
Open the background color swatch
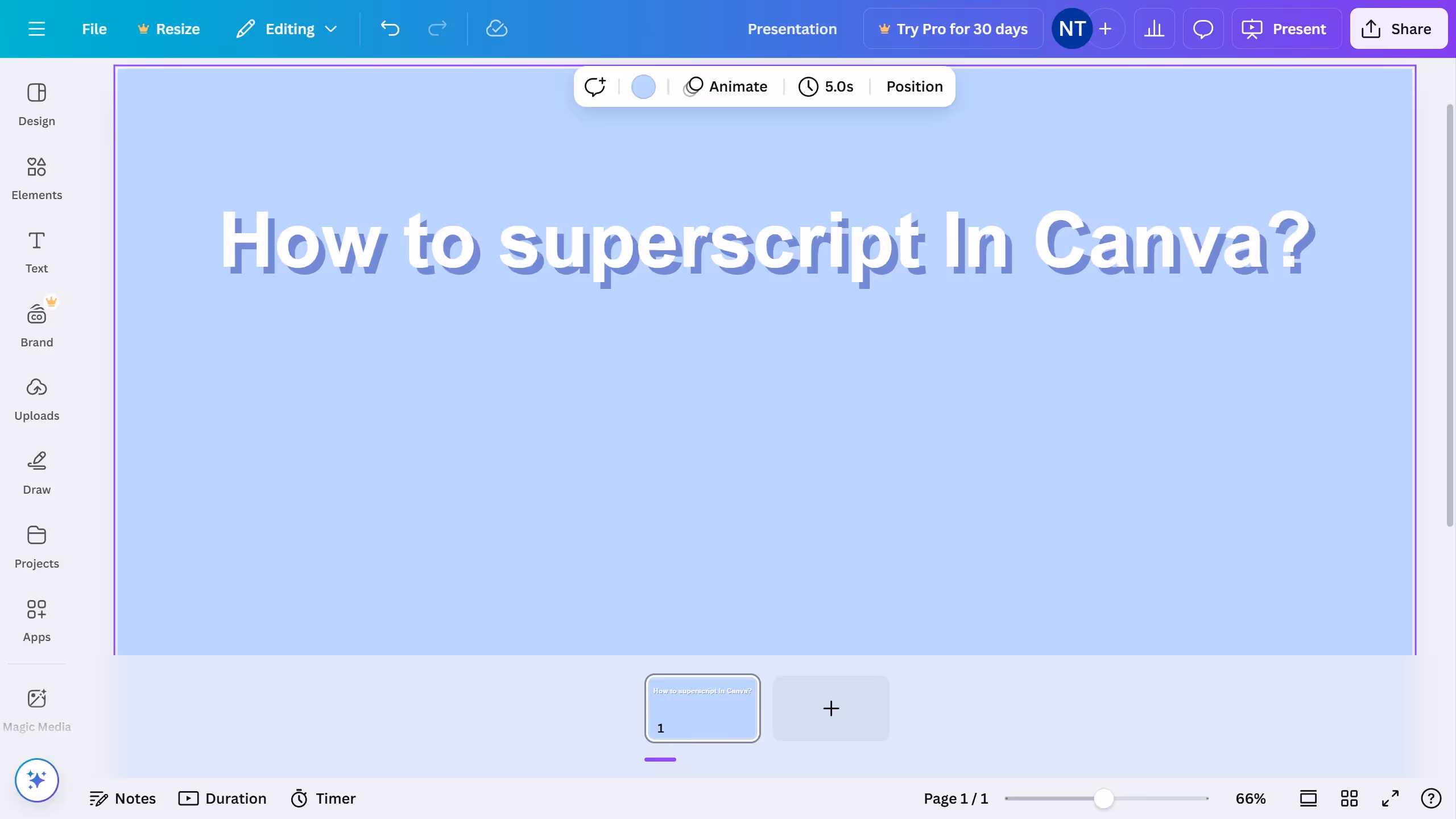[x=643, y=86]
